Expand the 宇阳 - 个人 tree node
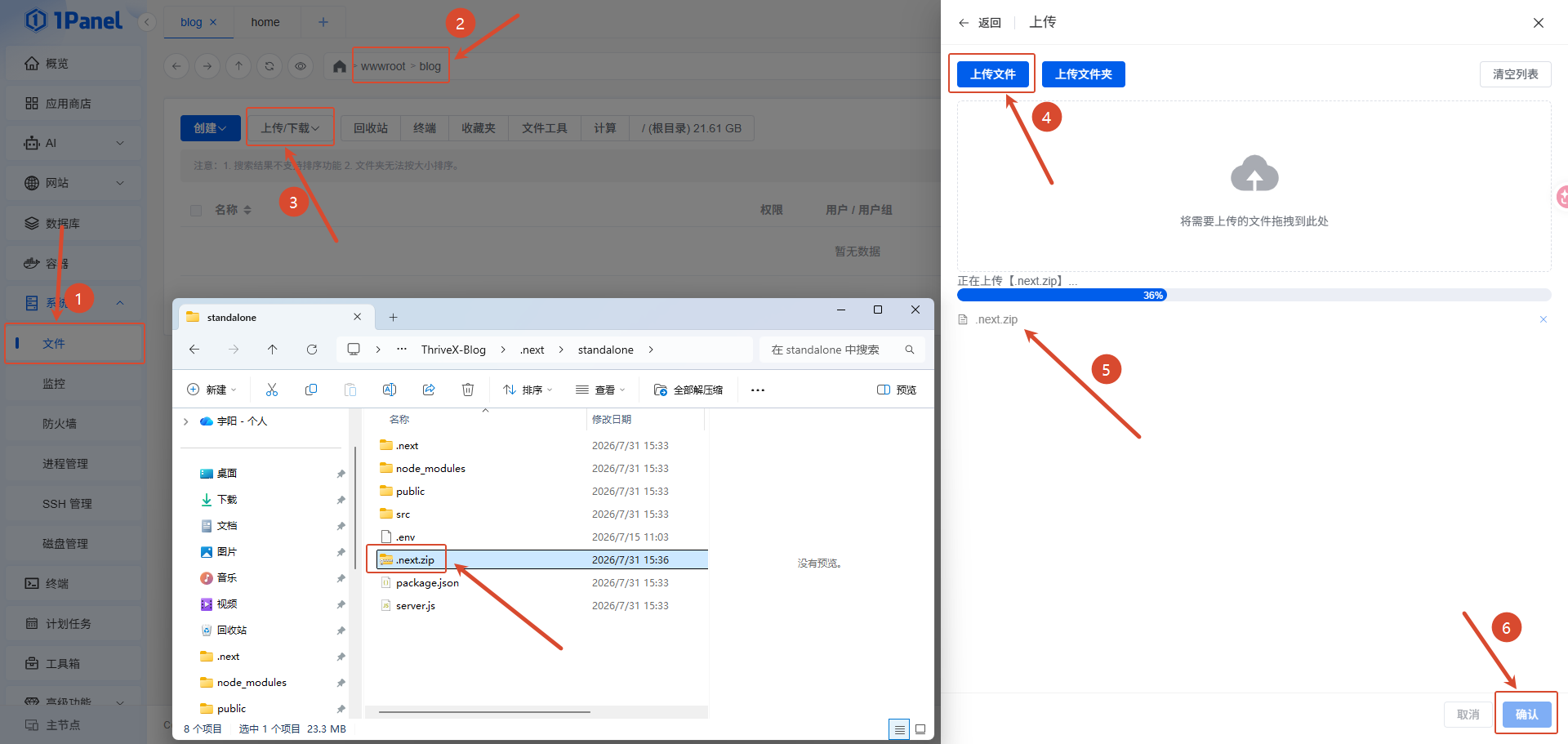Viewport: 1568px width, 744px height. pos(186,421)
